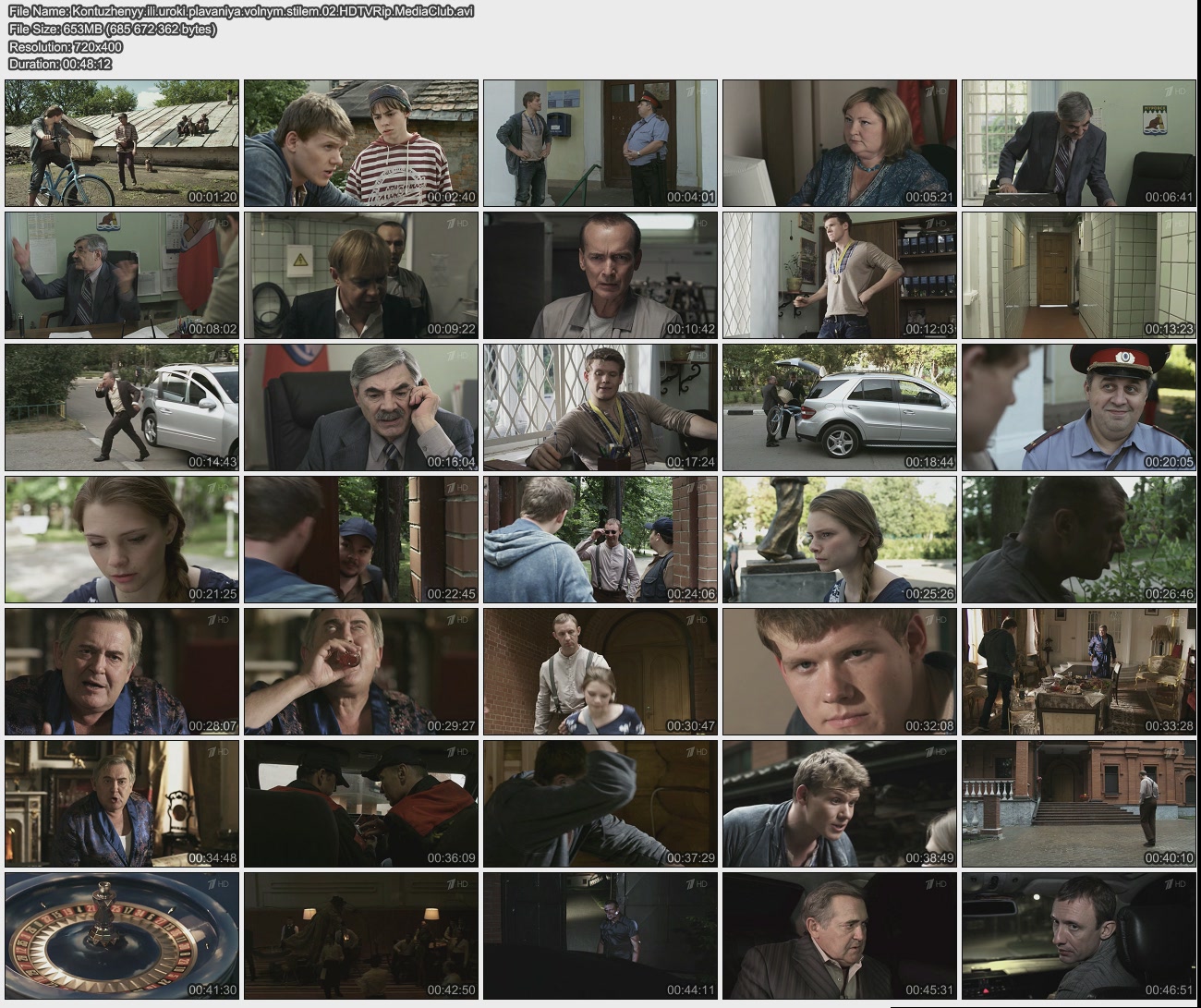Select the man on phone frame 00:16:04
Image resolution: width=1201 pixels, height=1008 pixels.
361,407
